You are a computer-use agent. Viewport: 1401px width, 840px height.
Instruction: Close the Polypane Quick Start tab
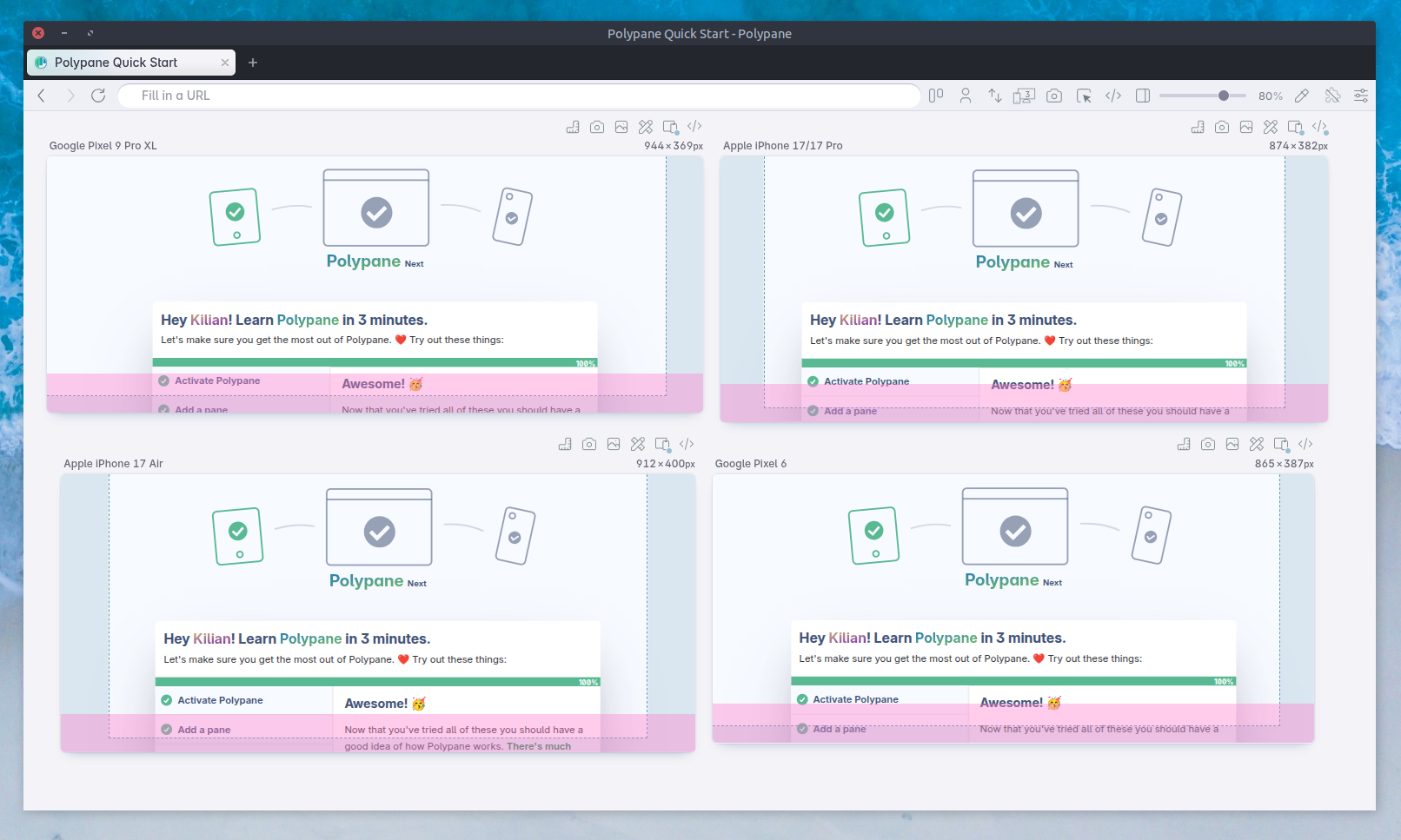[x=225, y=63]
